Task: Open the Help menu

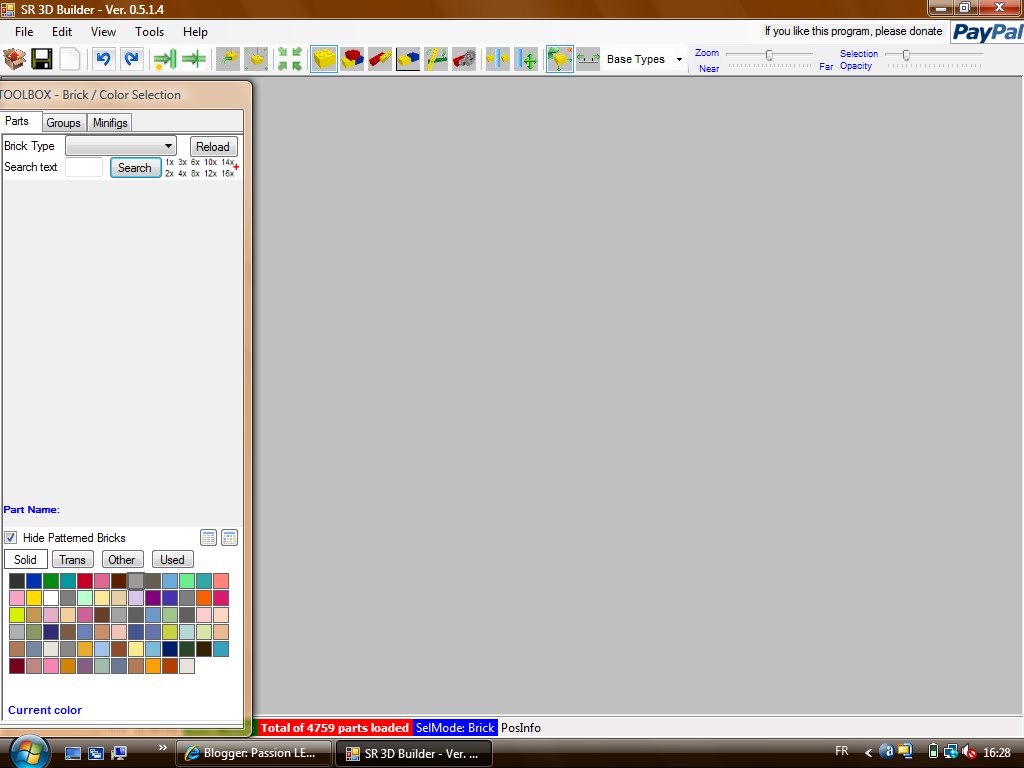Action: [x=195, y=31]
